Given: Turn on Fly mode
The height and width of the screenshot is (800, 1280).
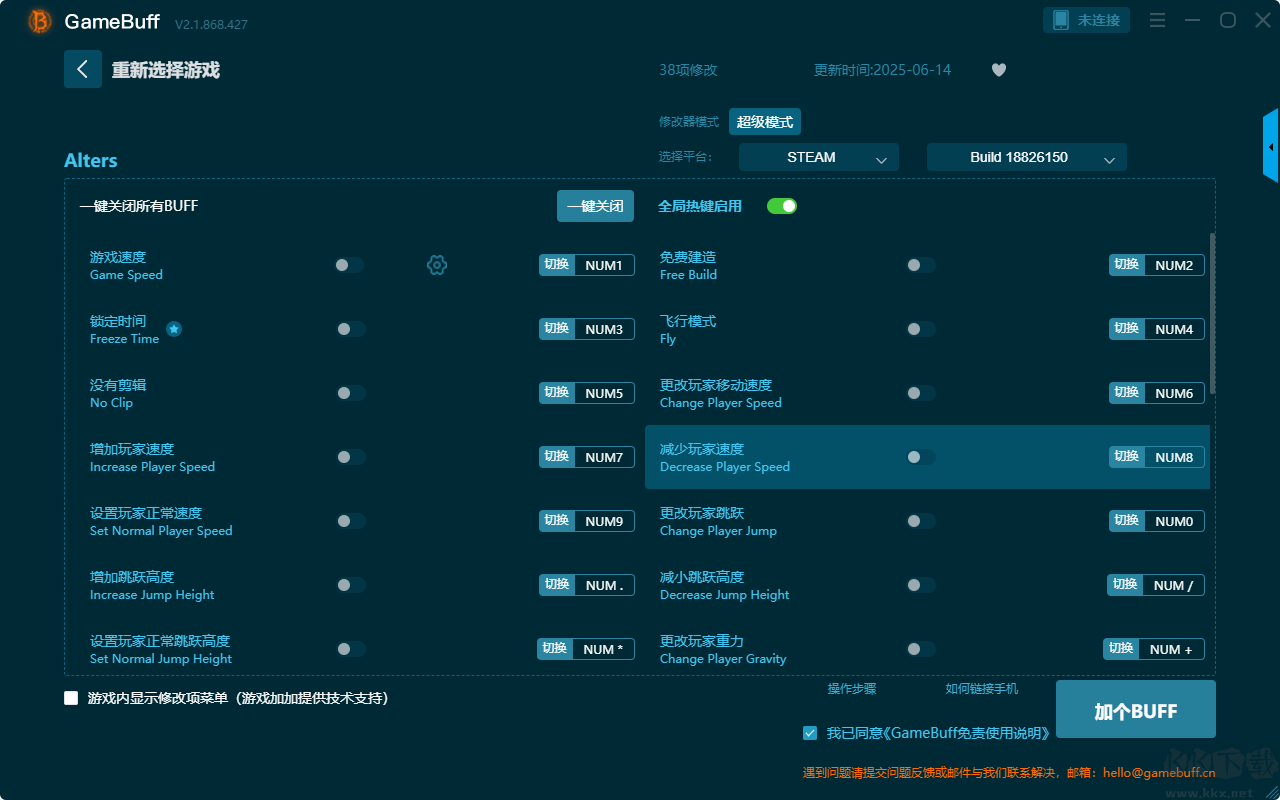Looking at the screenshot, I should tap(921, 329).
